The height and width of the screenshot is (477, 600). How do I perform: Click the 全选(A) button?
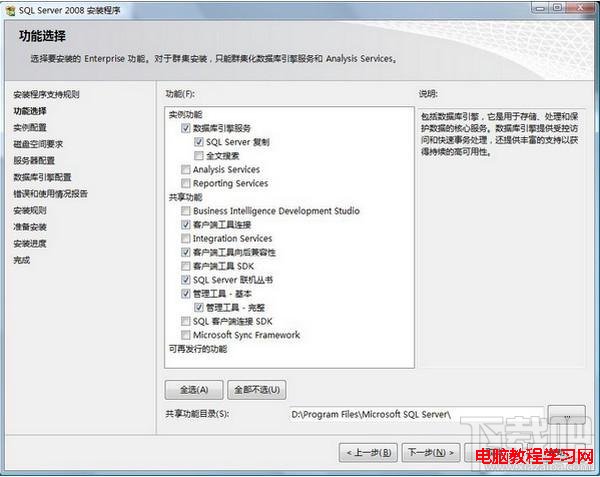pos(194,390)
